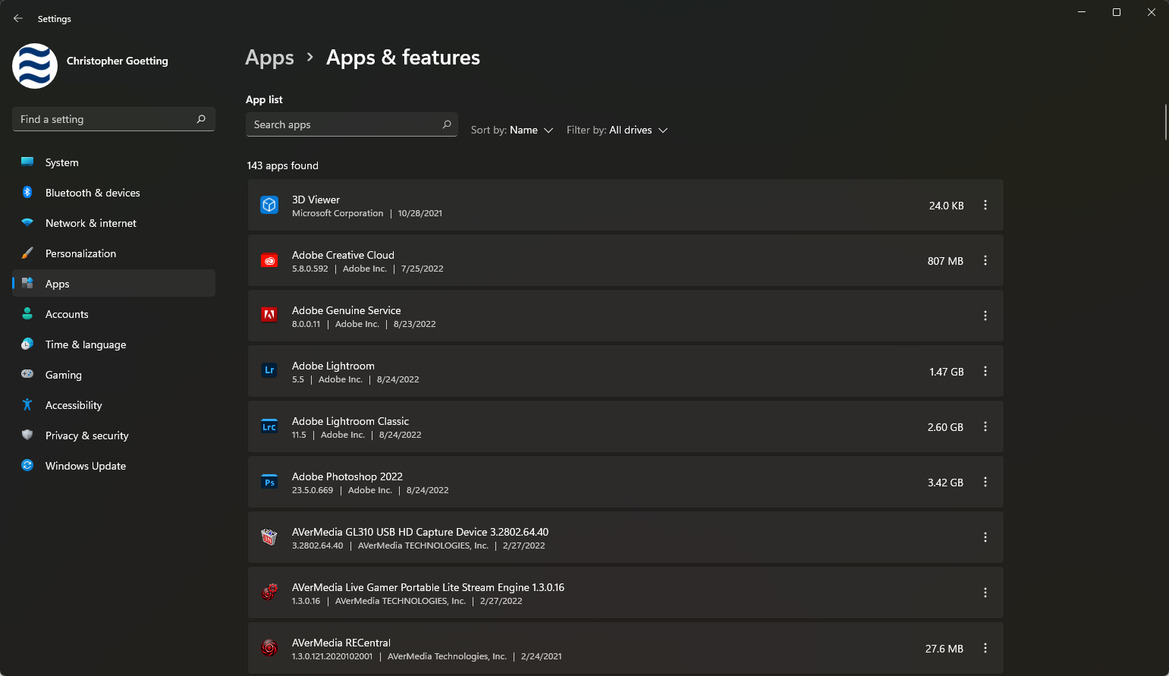Open Bluetooth & devices settings

tap(113, 193)
